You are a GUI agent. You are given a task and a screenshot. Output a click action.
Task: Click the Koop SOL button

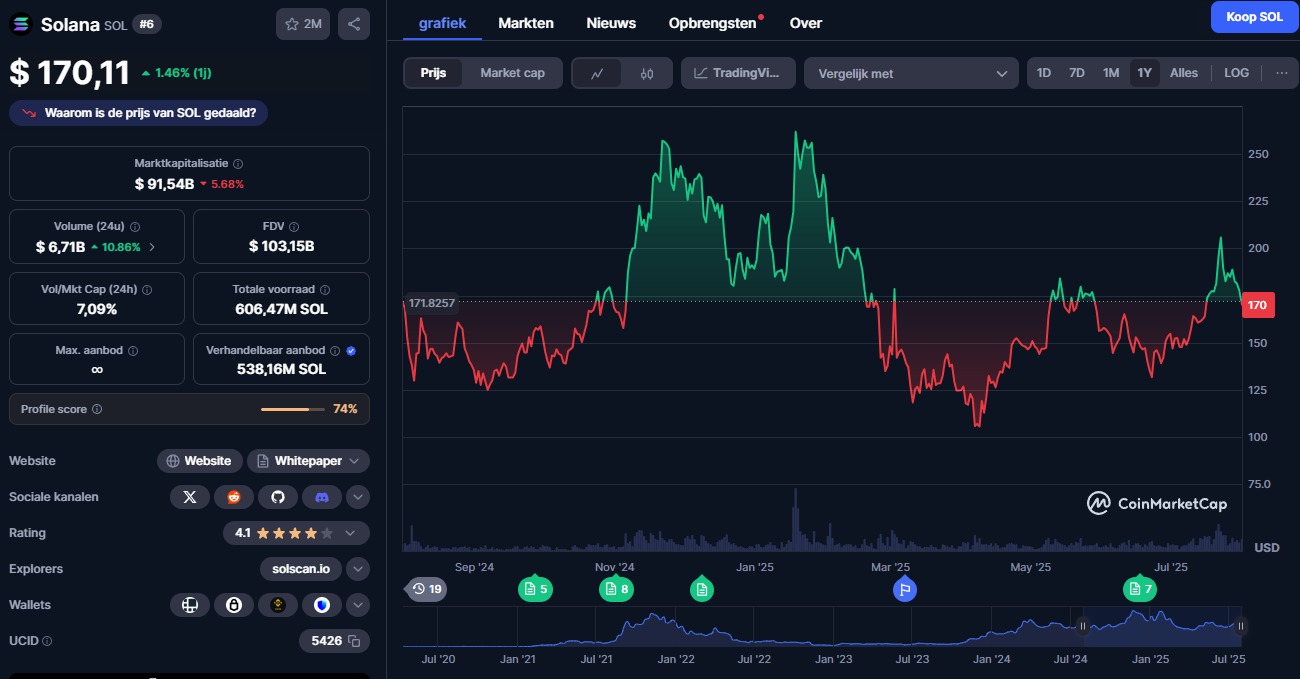(1254, 17)
